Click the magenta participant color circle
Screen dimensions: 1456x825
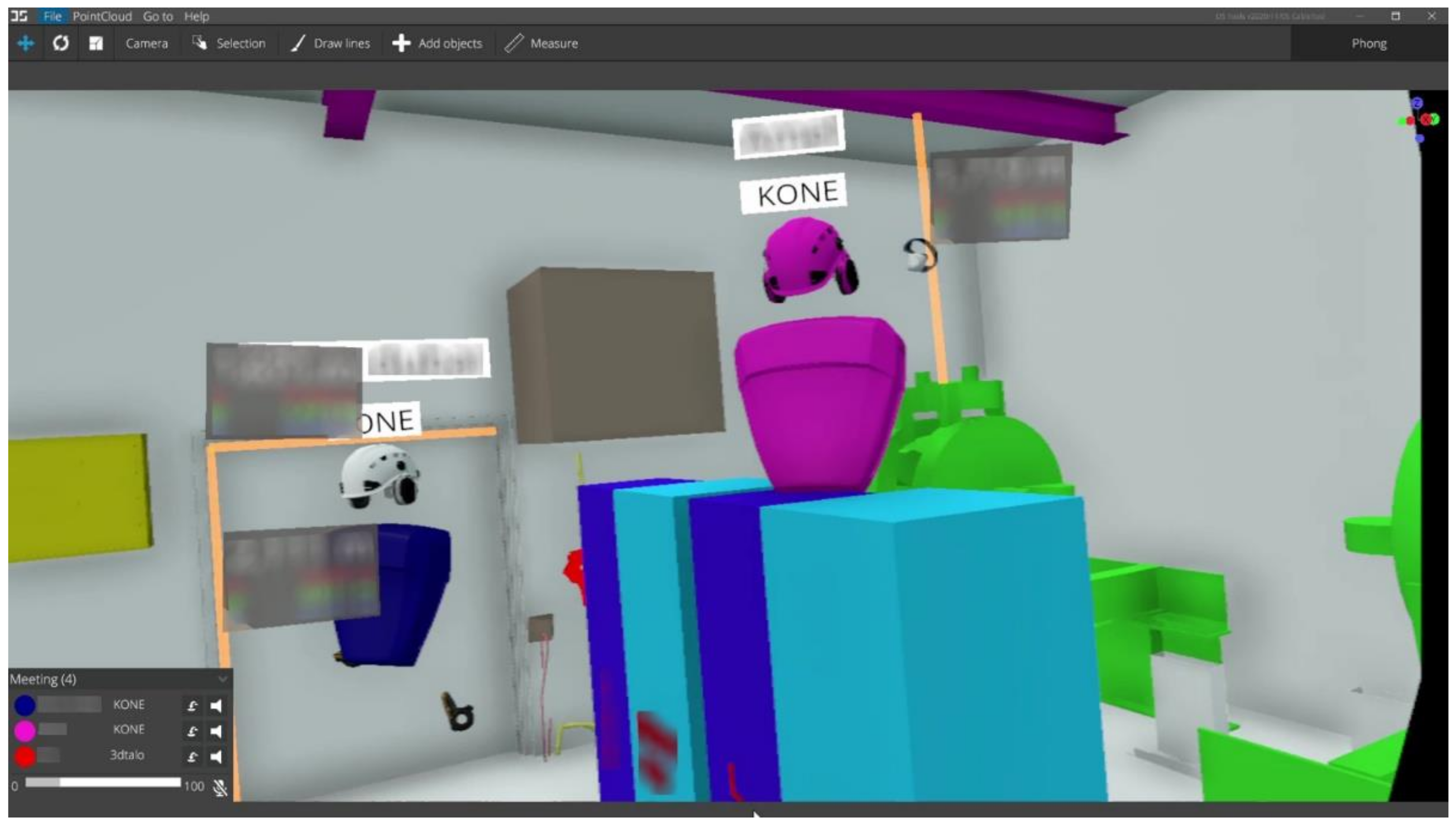coord(25,731)
